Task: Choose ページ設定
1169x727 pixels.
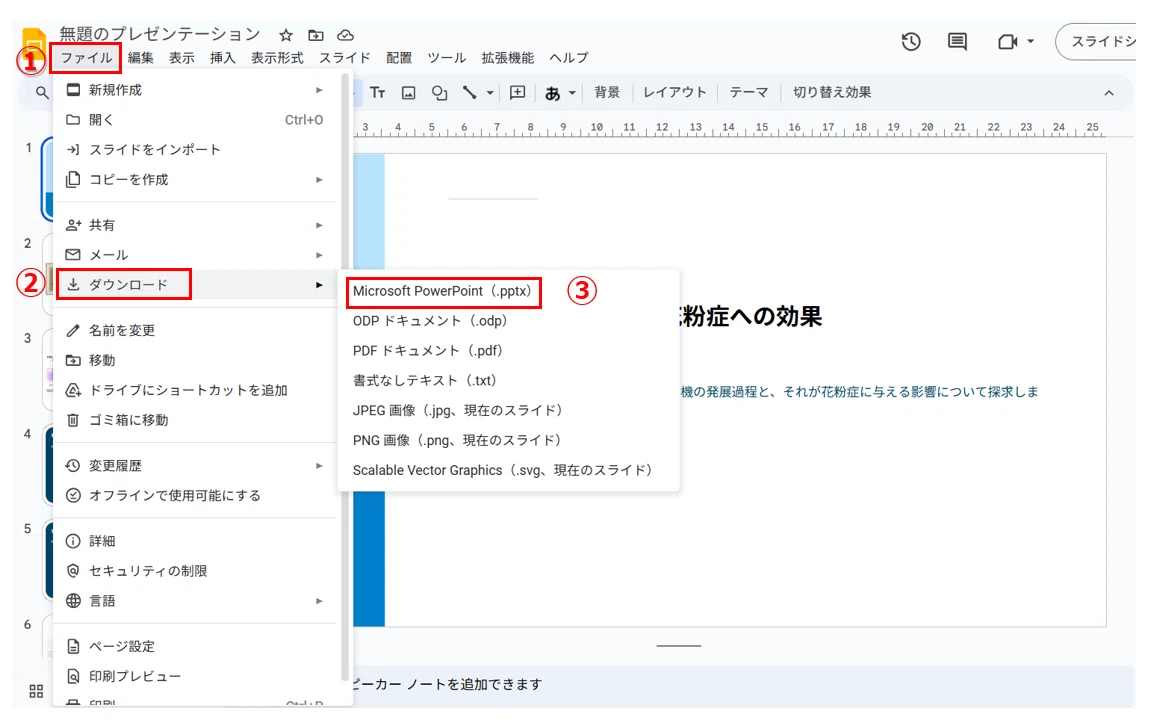Action: (197, 646)
